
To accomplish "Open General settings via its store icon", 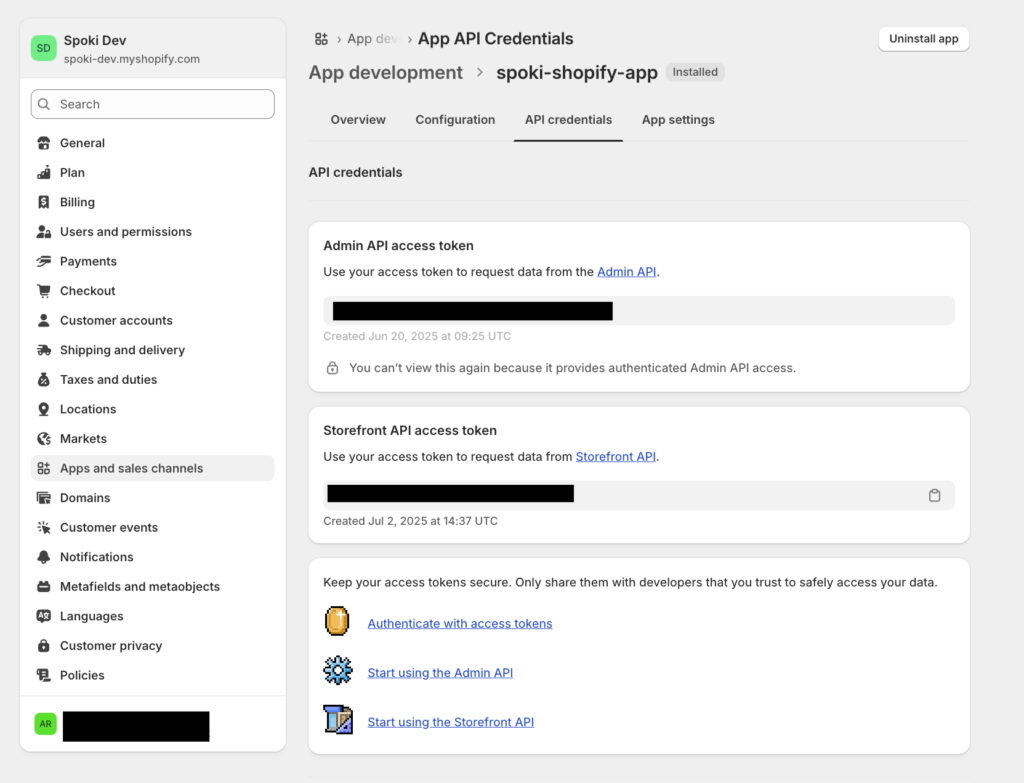I will click(x=43, y=143).
